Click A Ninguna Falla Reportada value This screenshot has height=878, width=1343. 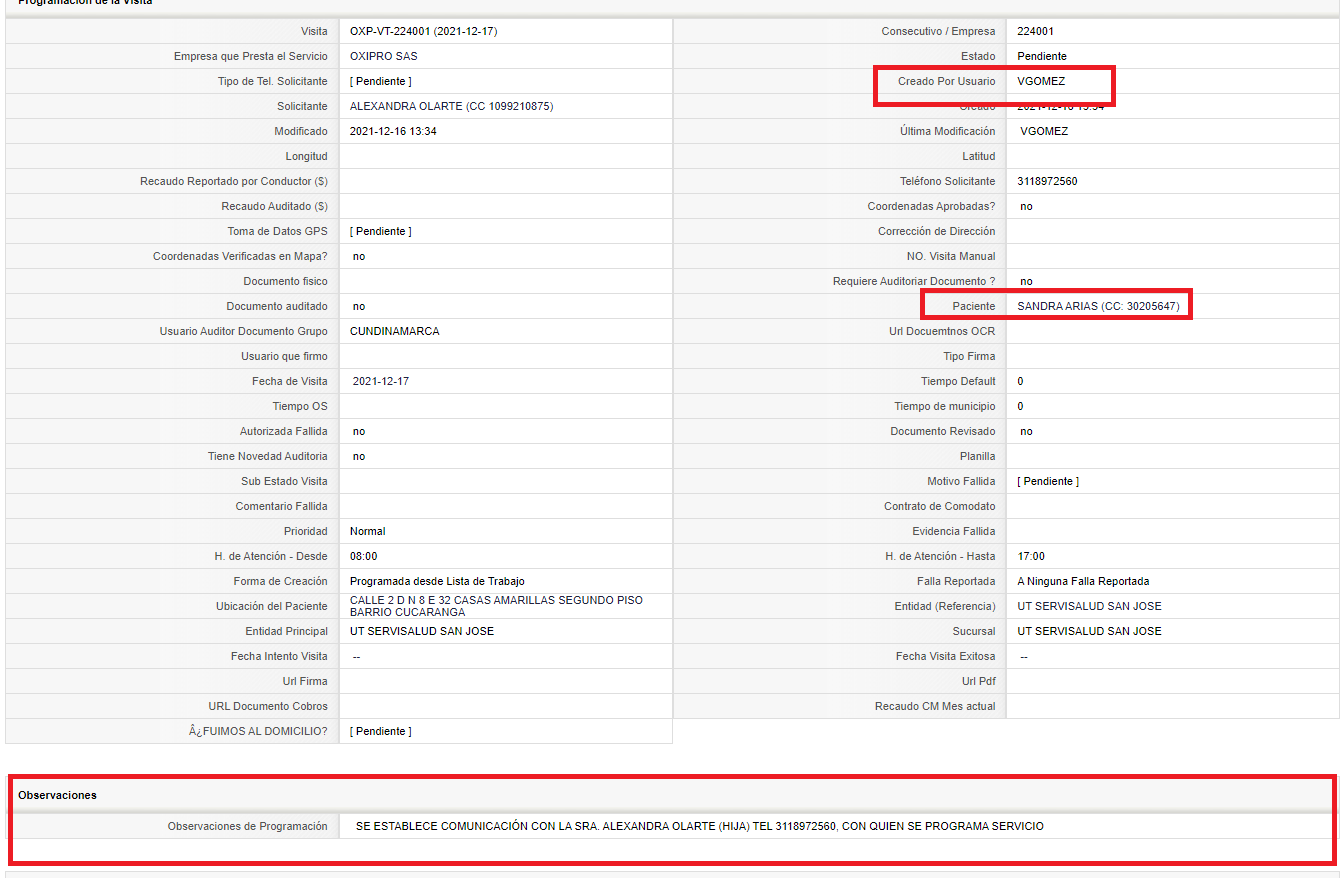click(x=1083, y=581)
